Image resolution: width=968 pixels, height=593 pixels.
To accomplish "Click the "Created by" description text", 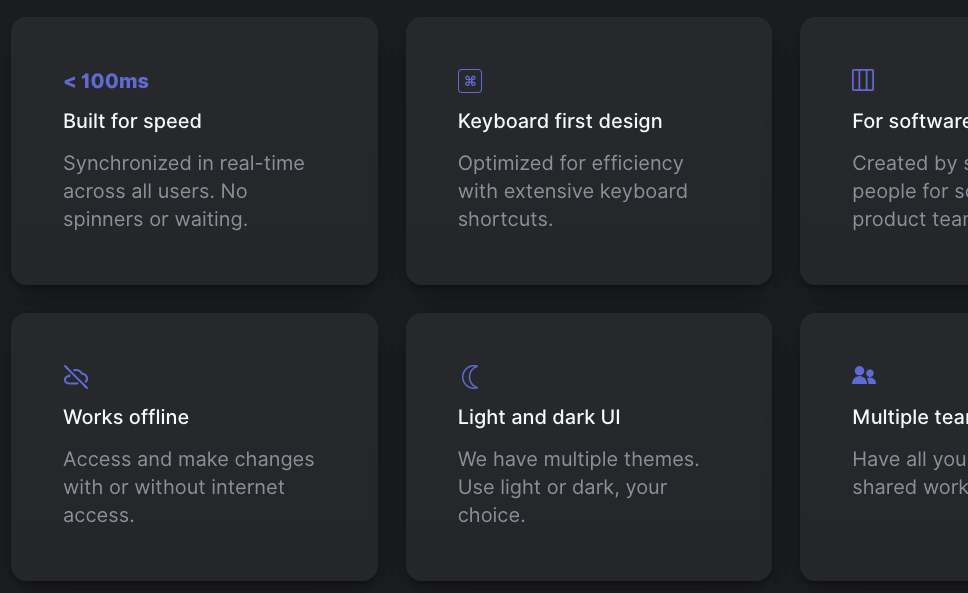I will (908, 163).
